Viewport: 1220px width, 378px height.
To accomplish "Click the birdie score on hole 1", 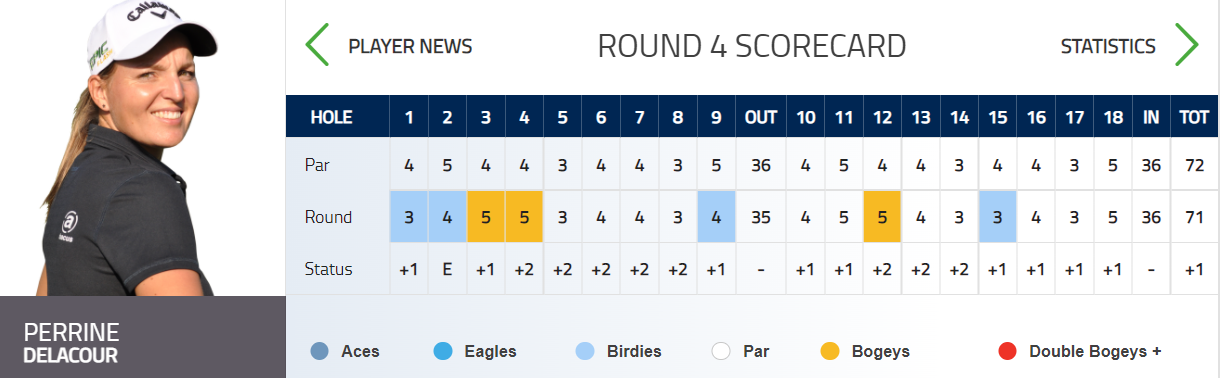I will (x=409, y=217).
